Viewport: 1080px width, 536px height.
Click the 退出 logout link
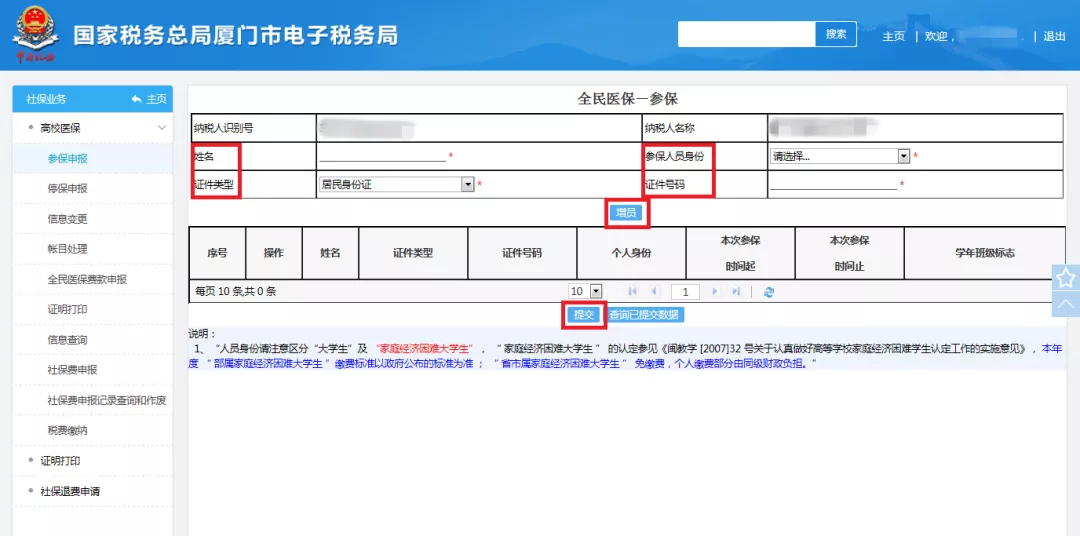pos(1054,37)
